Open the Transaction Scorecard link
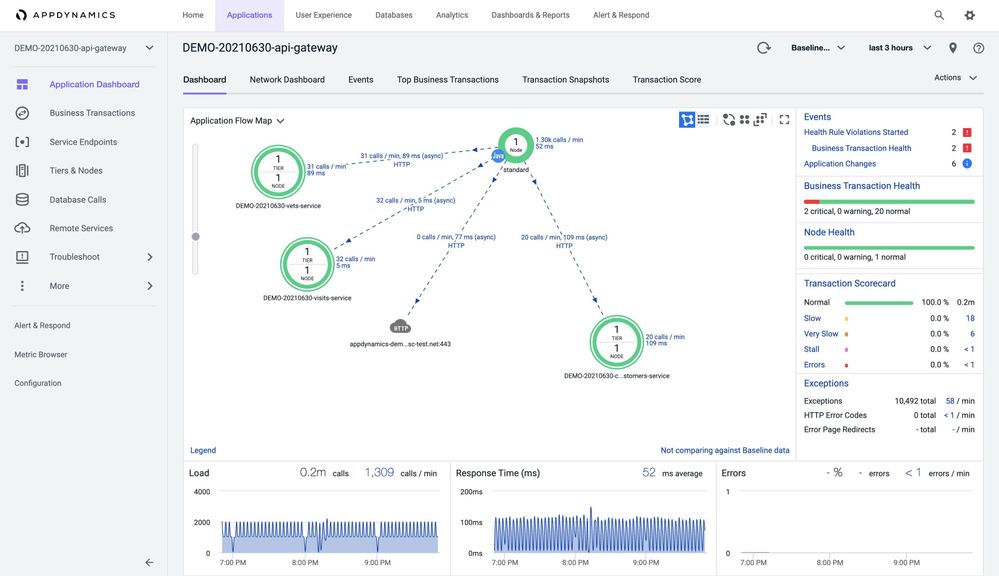Screen dimensions: 999x576 click(849, 284)
